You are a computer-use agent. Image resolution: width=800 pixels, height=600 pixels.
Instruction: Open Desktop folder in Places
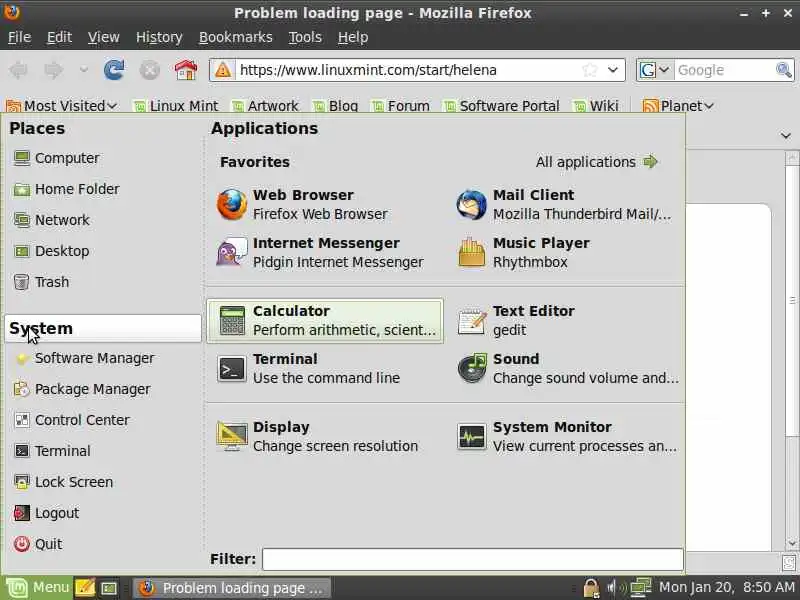tap(51, 251)
